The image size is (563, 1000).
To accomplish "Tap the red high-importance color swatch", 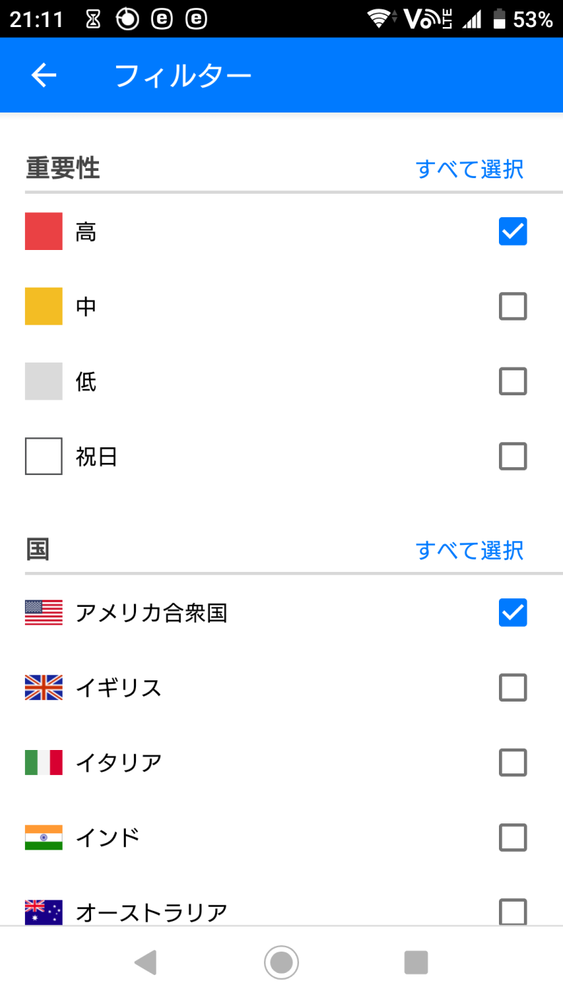I will click(x=43, y=231).
